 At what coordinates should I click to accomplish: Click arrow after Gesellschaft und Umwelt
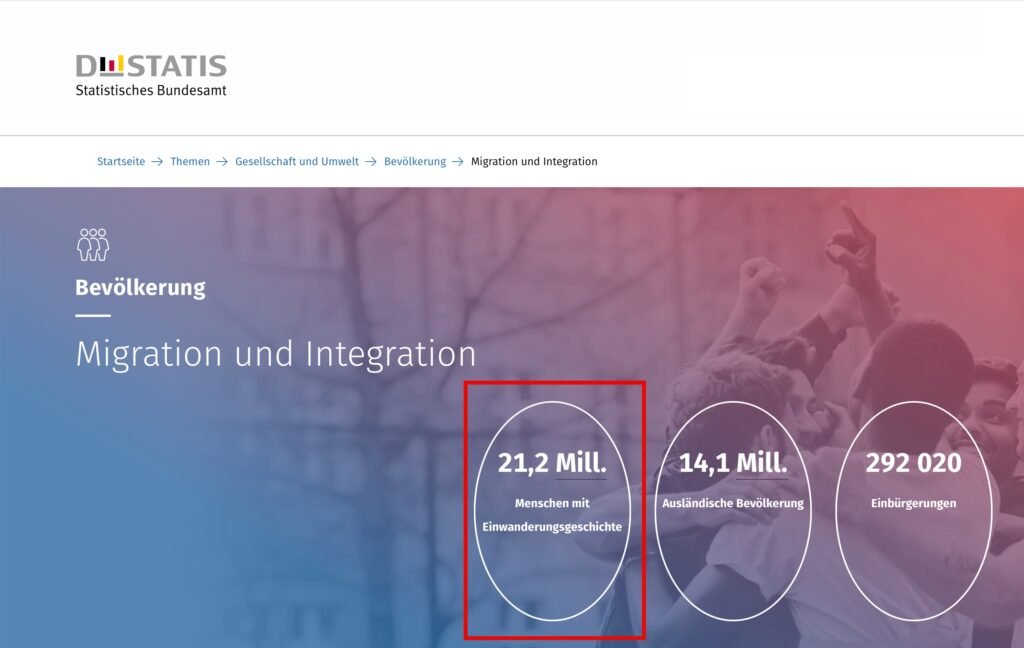click(371, 162)
